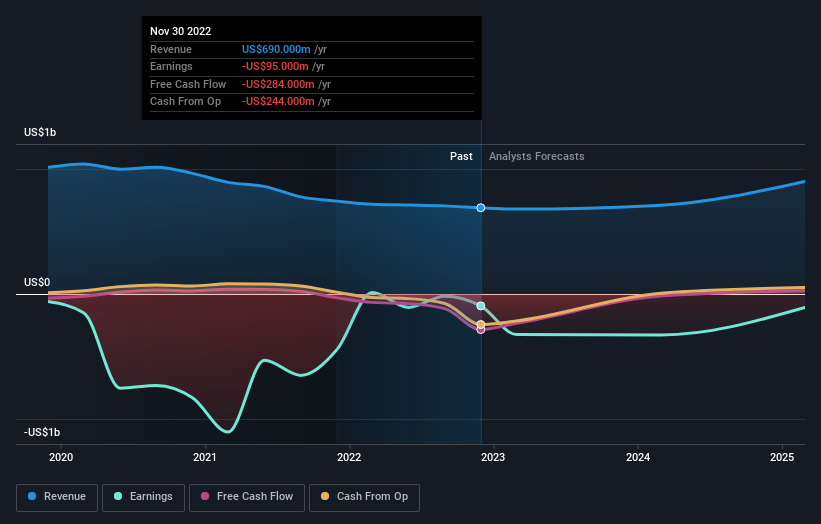The width and height of the screenshot is (821, 524).
Task: Click the teal Earnings data point marker
Action: click(481, 306)
